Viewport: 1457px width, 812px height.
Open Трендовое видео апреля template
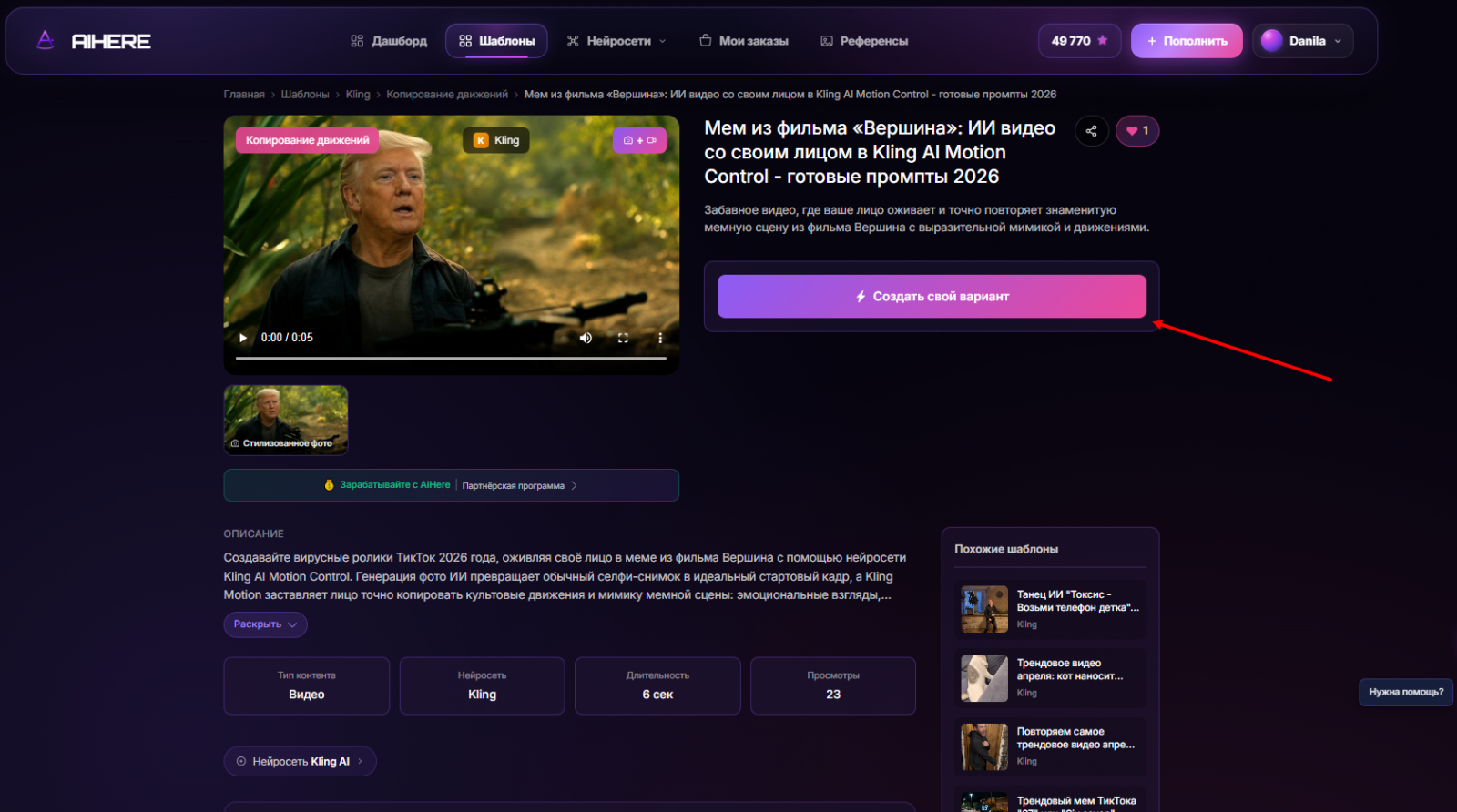point(1050,678)
